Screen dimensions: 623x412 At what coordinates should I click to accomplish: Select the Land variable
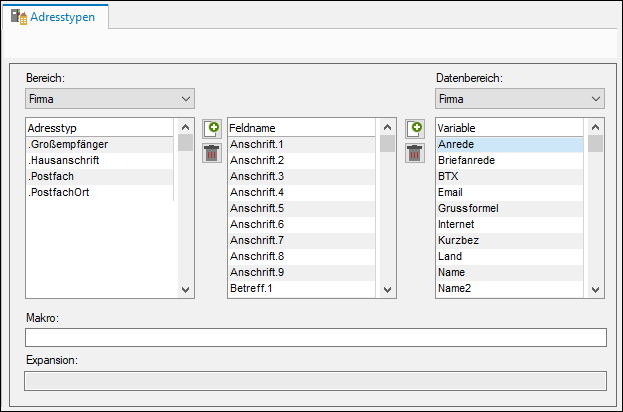click(510, 256)
